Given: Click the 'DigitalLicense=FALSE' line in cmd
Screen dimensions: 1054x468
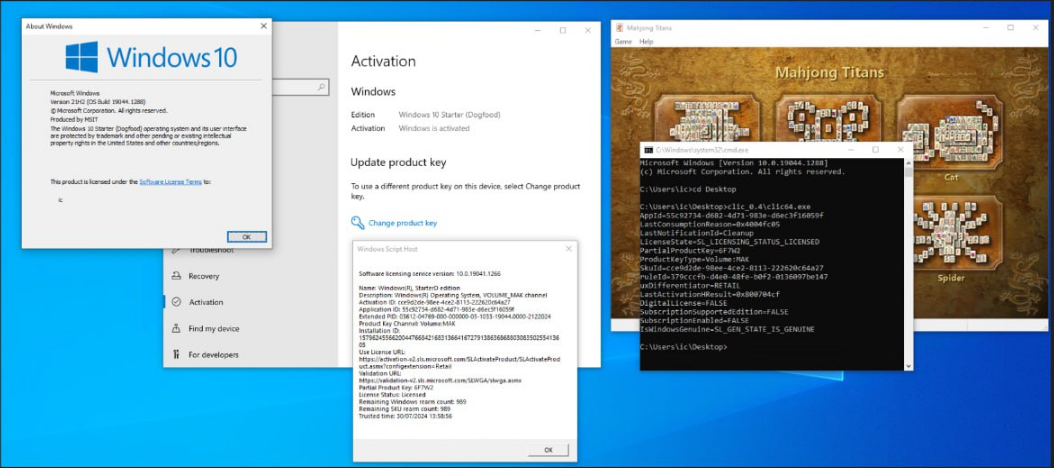Looking at the screenshot, I should [x=682, y=303].
